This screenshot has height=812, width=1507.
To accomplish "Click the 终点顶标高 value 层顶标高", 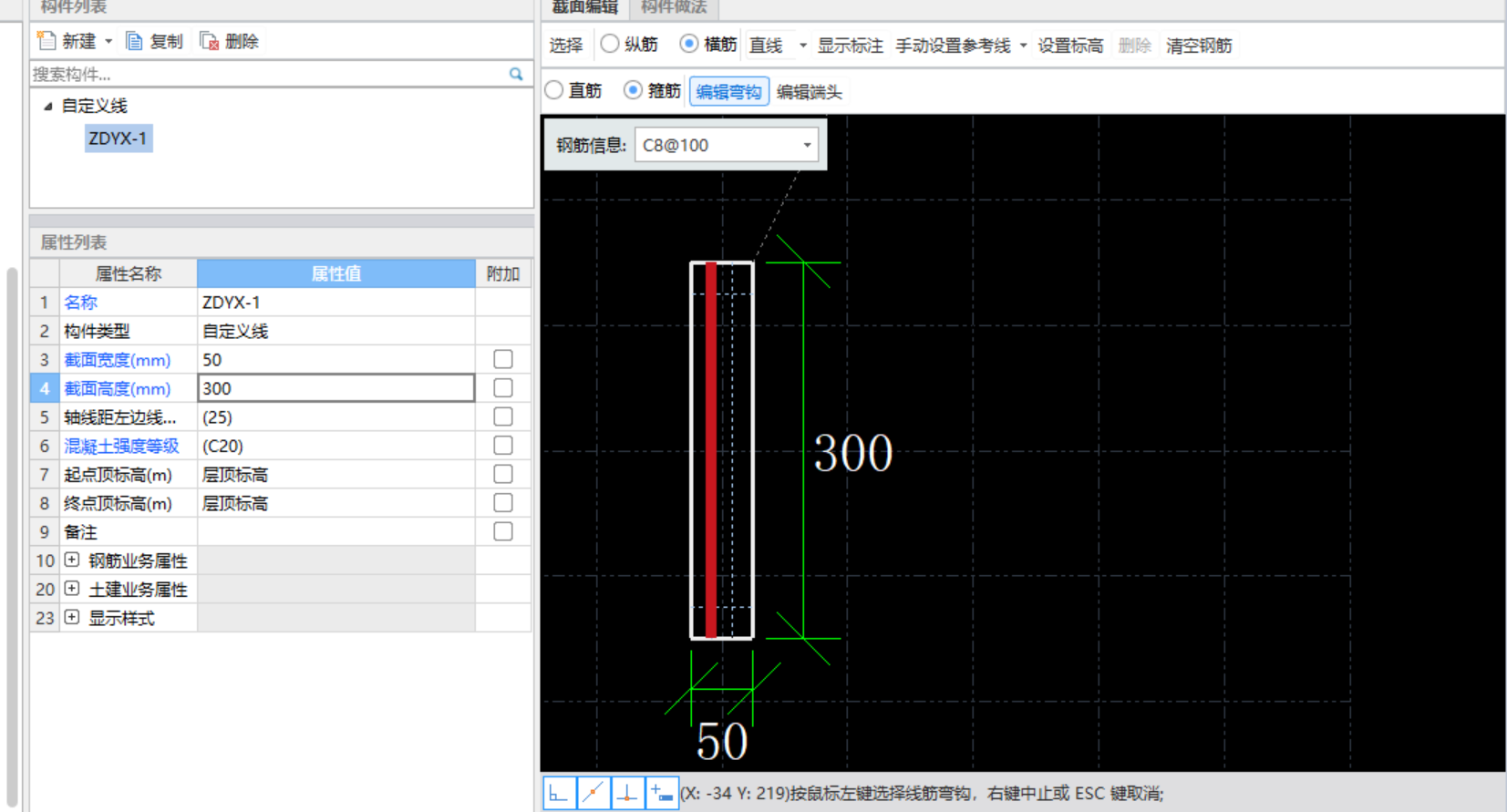I will point(336,503).
